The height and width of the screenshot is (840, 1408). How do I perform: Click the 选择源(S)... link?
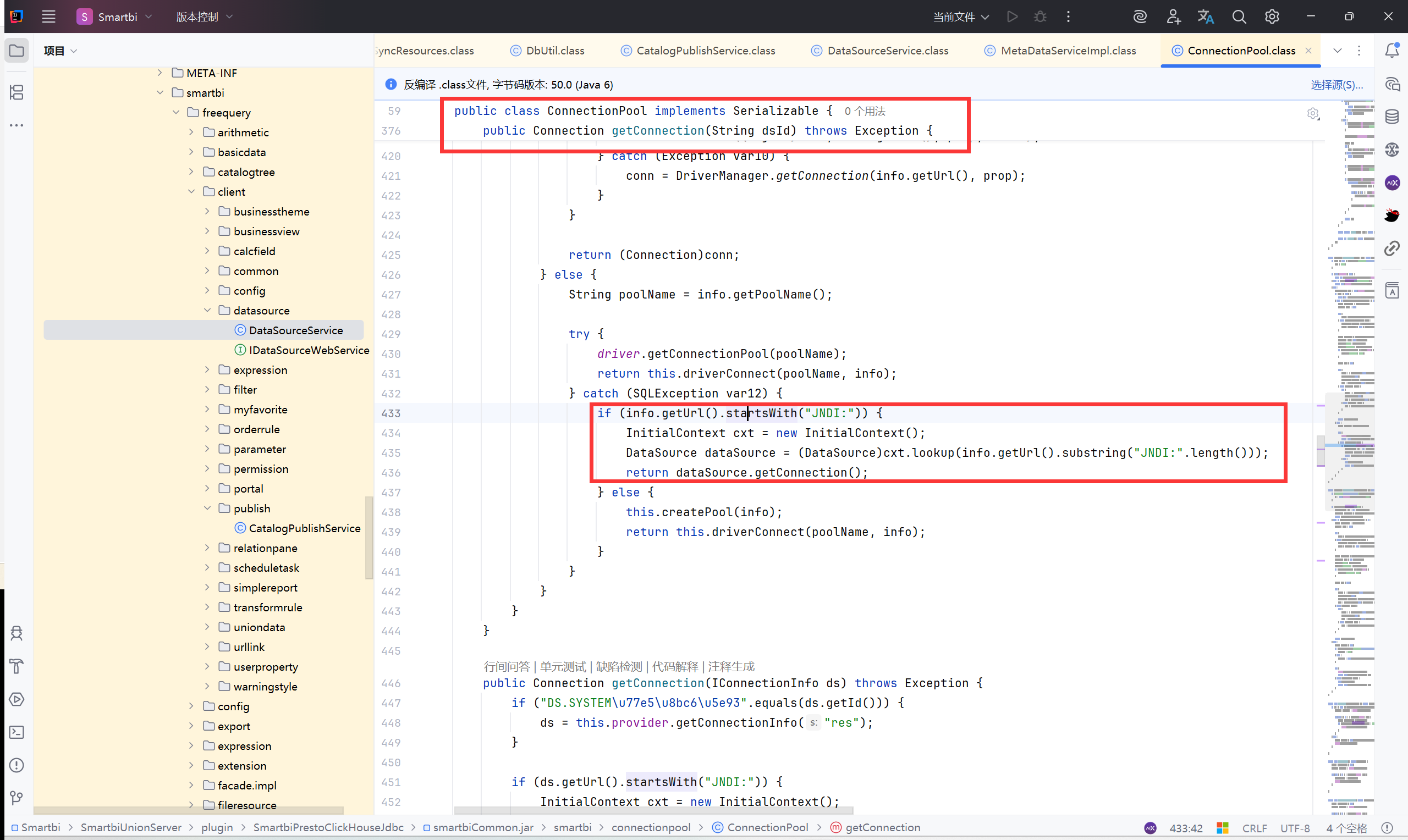[x=1336, y=85]
